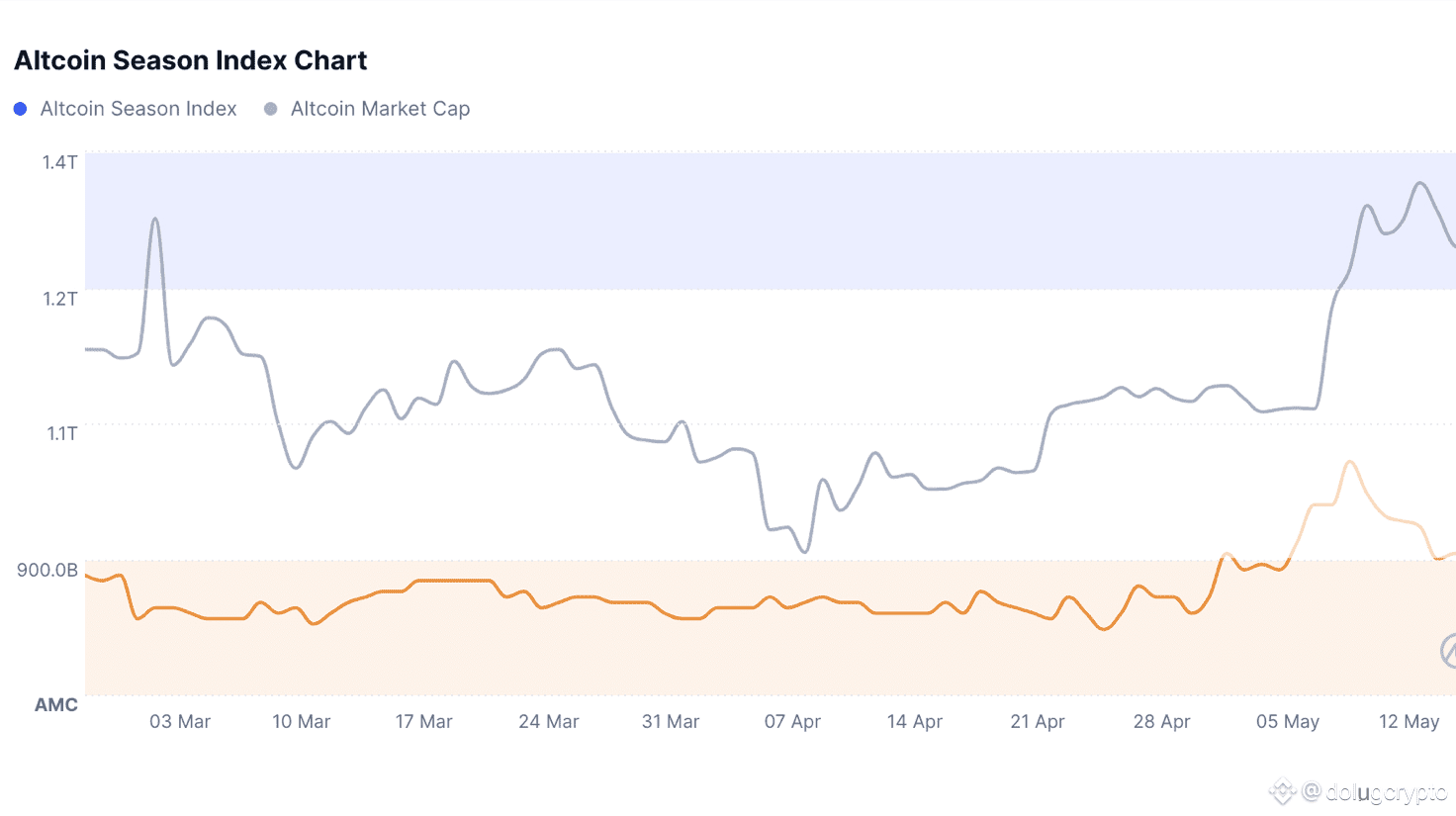
Task: Open the @dolugcrypto watermark handle
Action: click(x=1376, y=792)
